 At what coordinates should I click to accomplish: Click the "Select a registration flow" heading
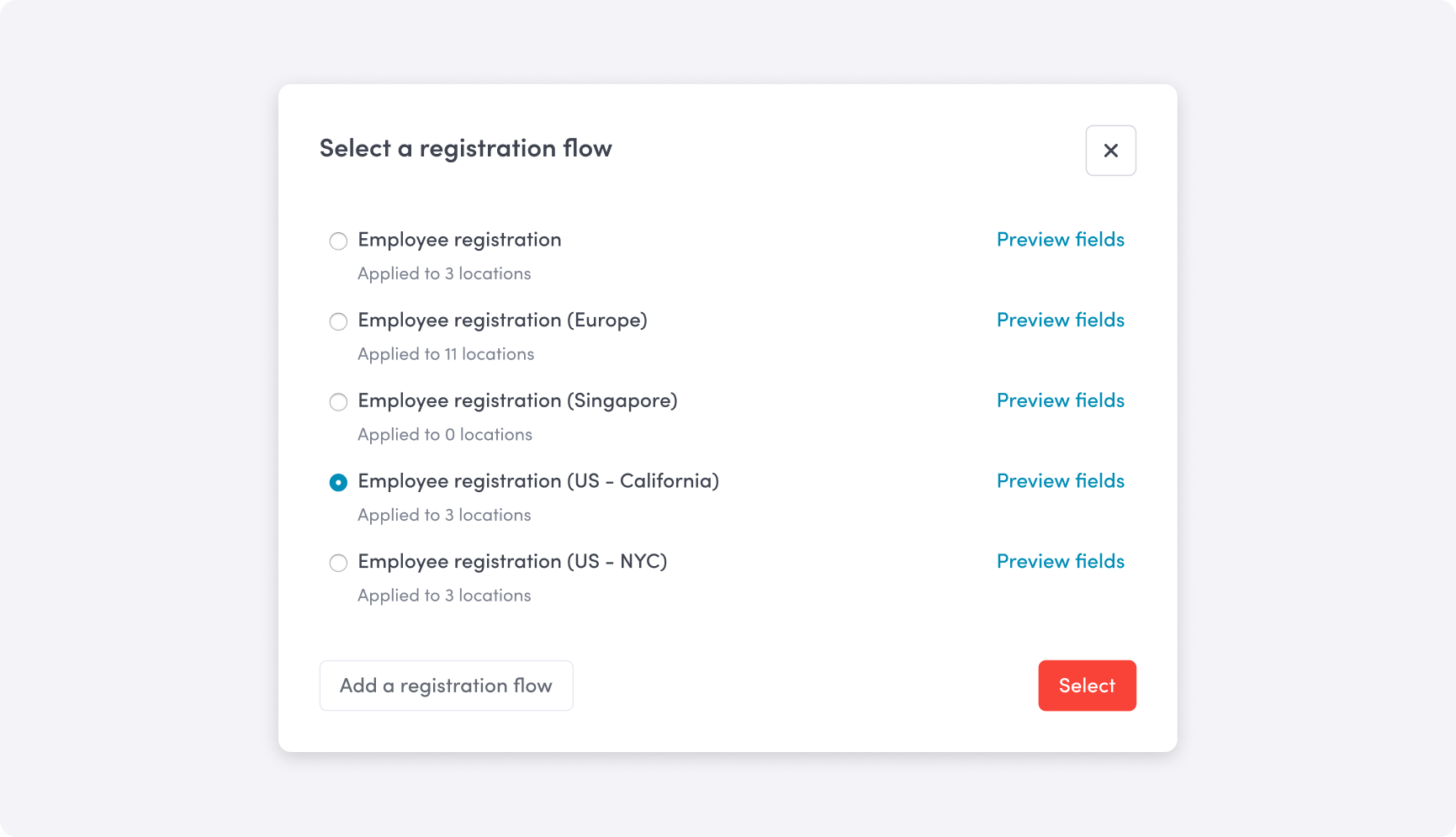coord(465,149)
